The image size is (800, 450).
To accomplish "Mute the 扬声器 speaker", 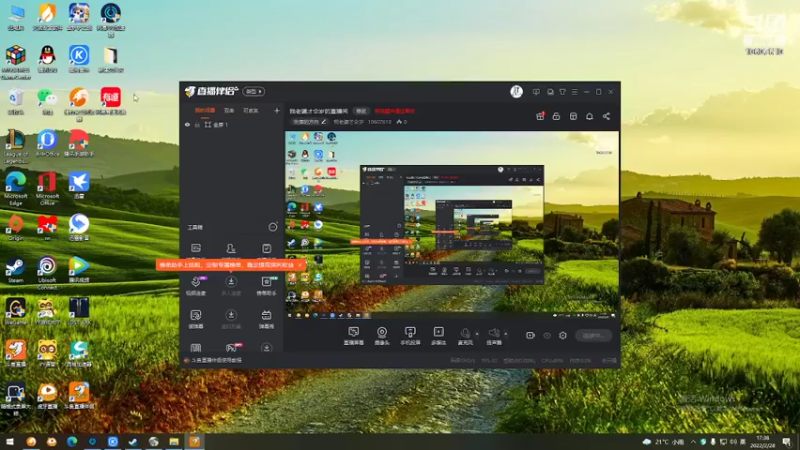I will pos(494,336).
